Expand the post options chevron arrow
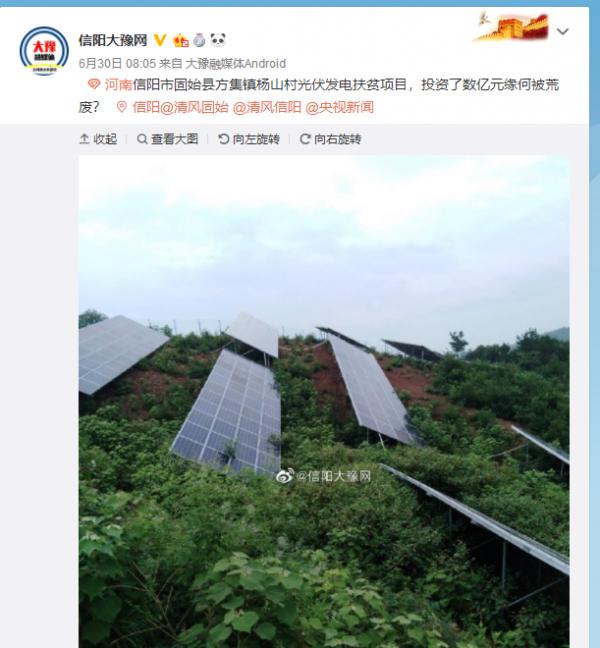Screen dimensions: 600x648 tap(562, 31)
